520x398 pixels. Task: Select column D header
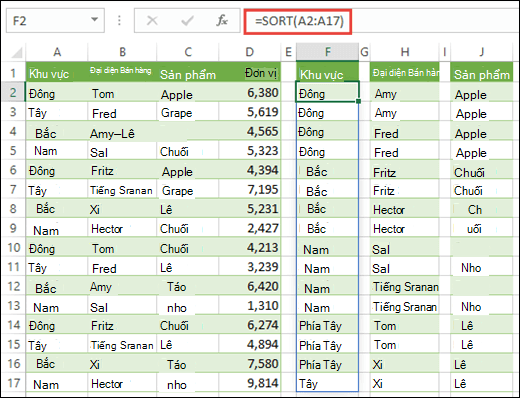249,52
